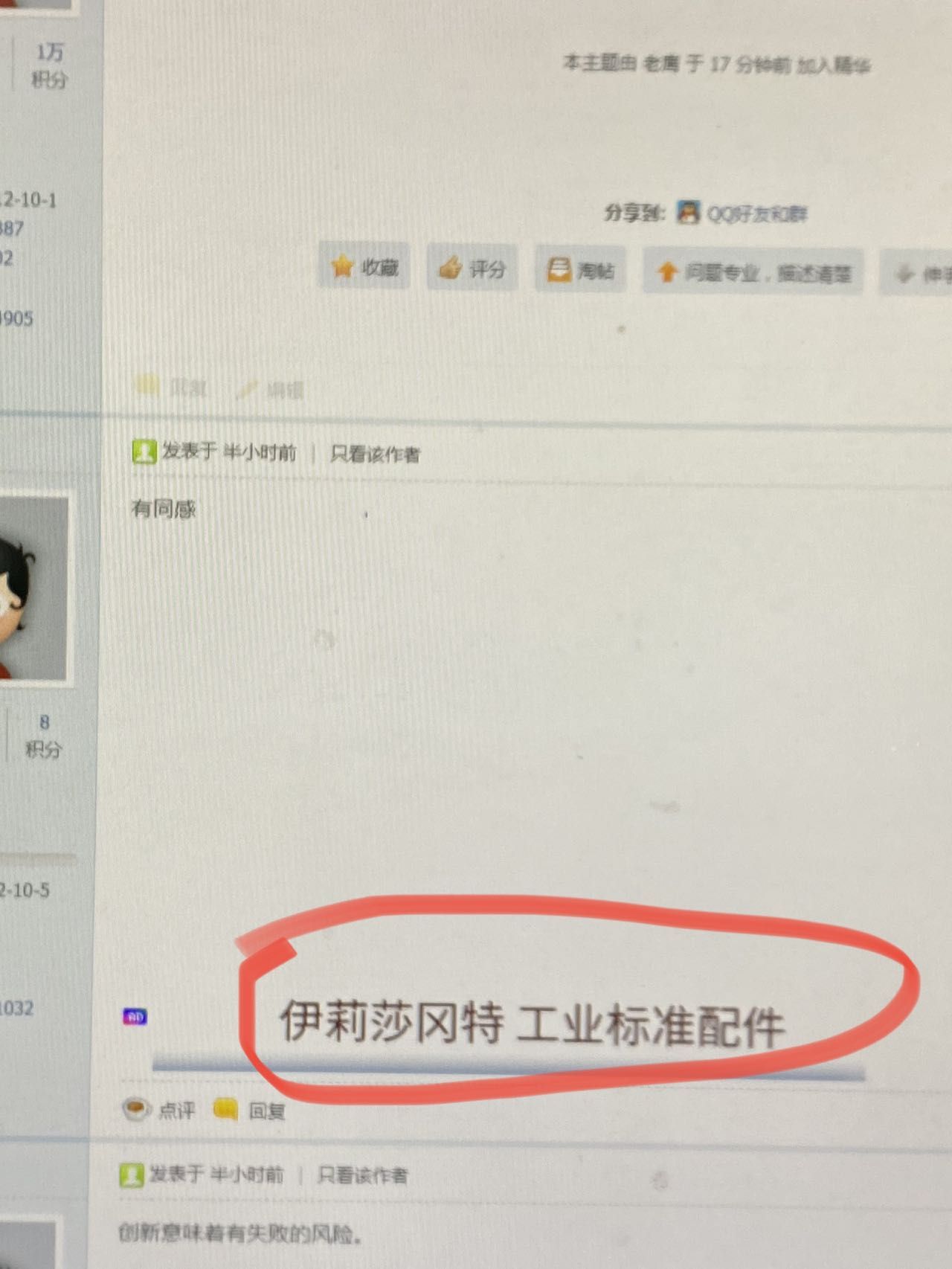Screen dimensions: 952x1269
Task: Click green user icon beside 有同感 post
Action: click(144, 452)
